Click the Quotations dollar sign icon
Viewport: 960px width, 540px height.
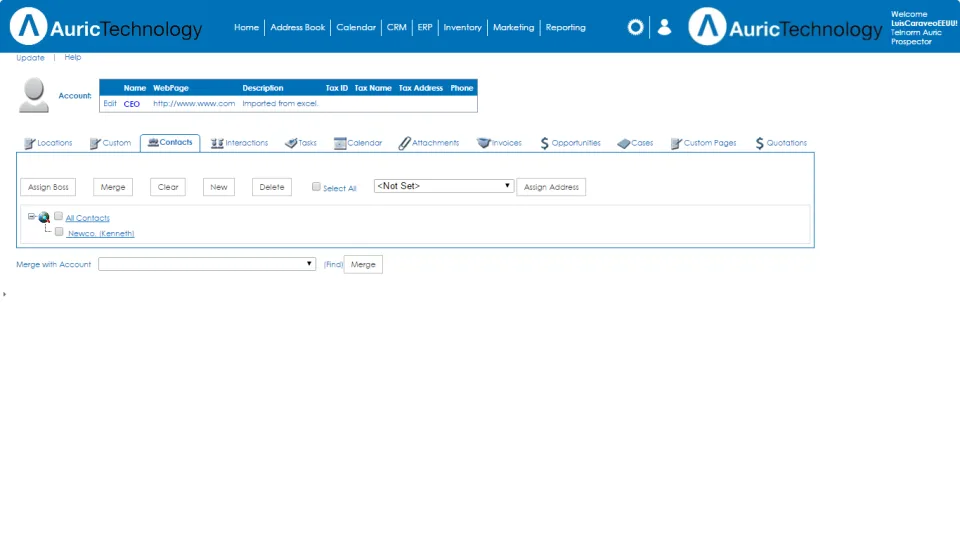[759, 143]
